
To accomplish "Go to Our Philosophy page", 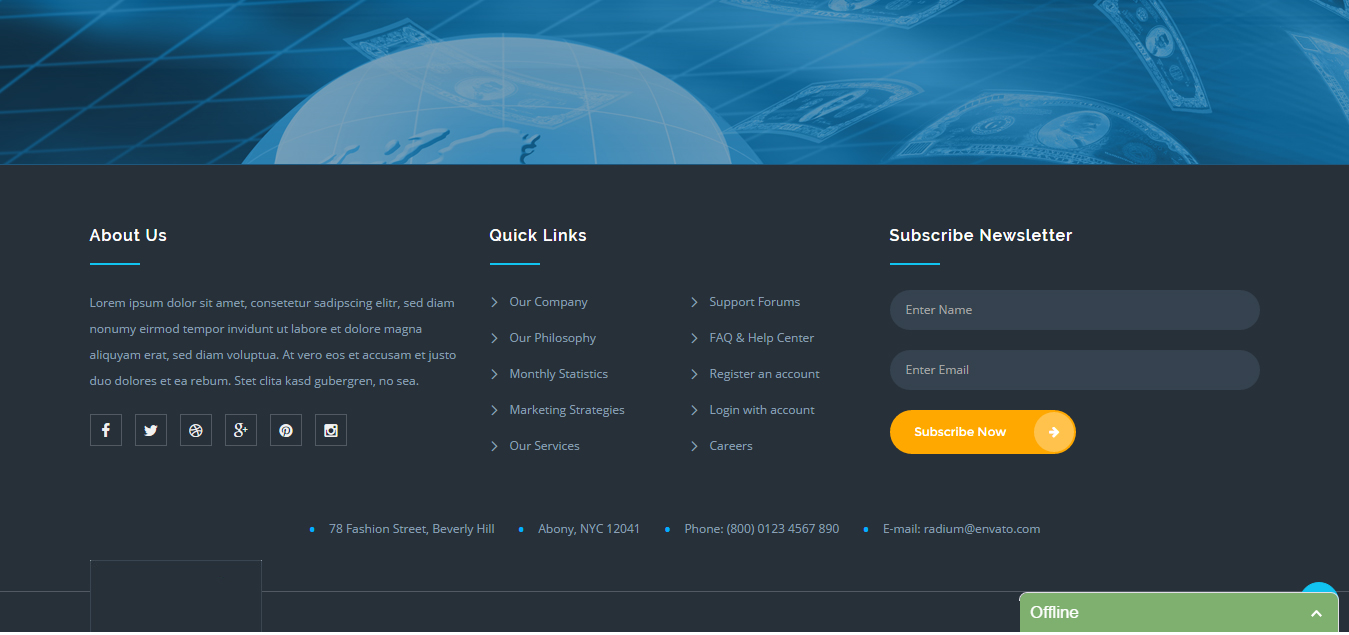I will coord(552,338).
